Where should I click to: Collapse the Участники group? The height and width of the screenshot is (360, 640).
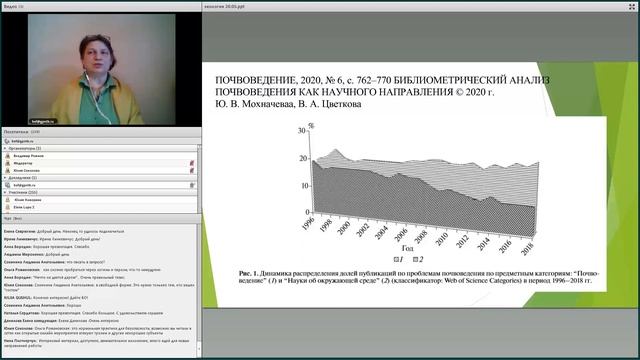point(5,192)
